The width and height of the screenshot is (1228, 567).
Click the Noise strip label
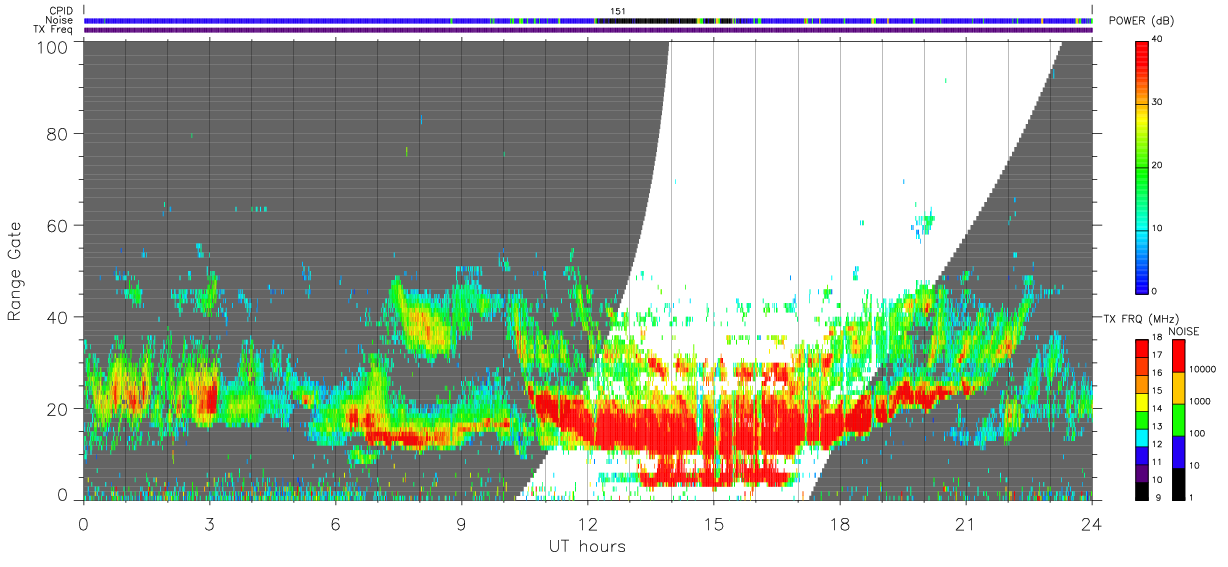pyautogui.click(x=60, y=20)
